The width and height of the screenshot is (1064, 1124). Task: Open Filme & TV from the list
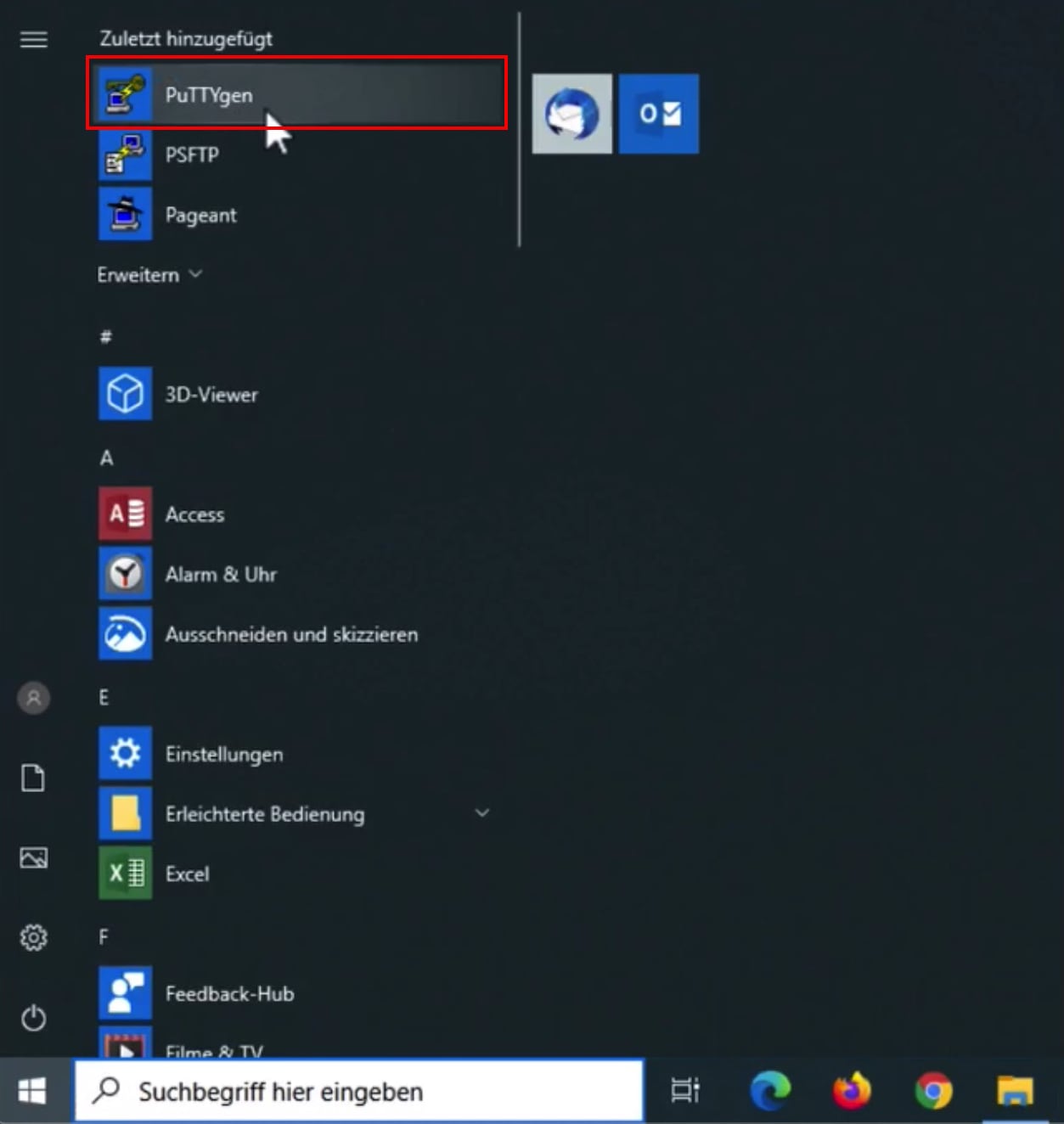coord(214,1051)
